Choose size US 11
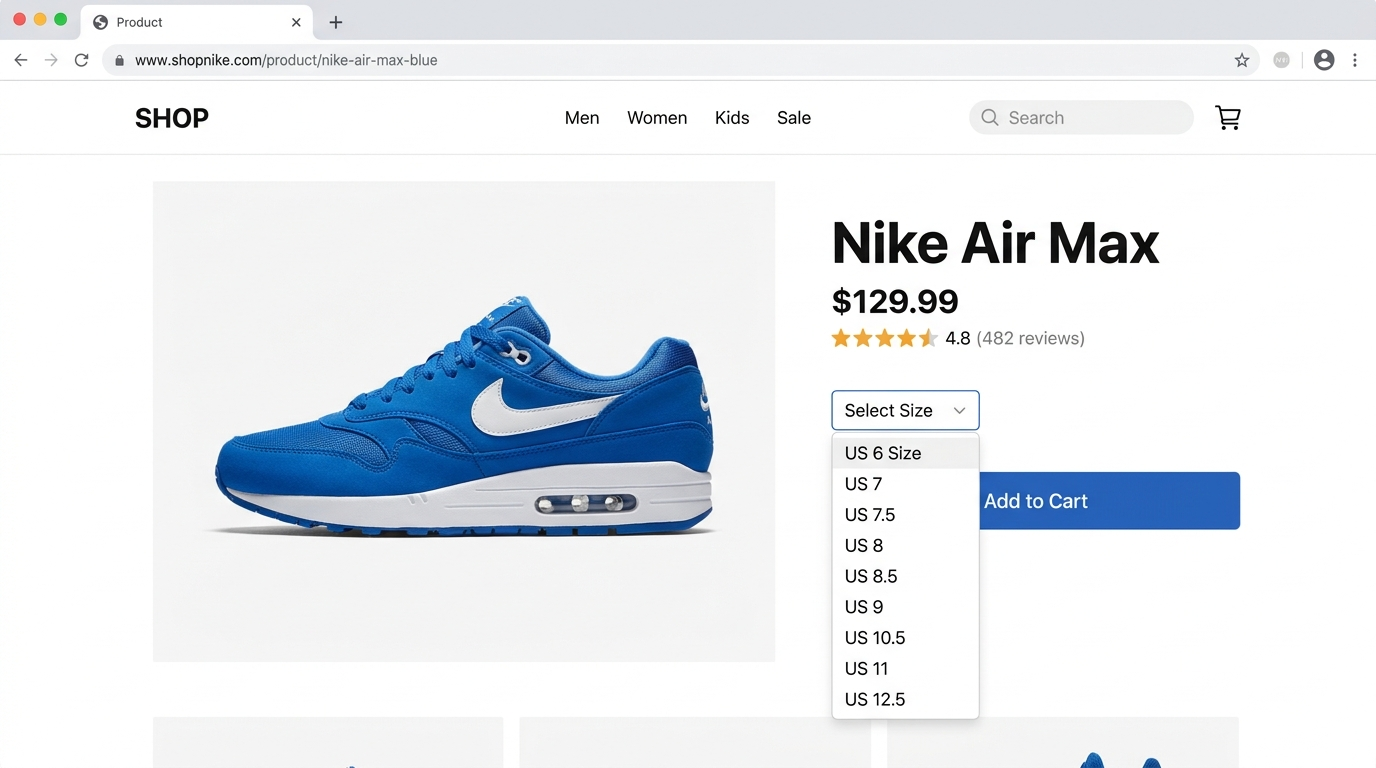This screenshot has width=1376, height=768. (905, 669)
